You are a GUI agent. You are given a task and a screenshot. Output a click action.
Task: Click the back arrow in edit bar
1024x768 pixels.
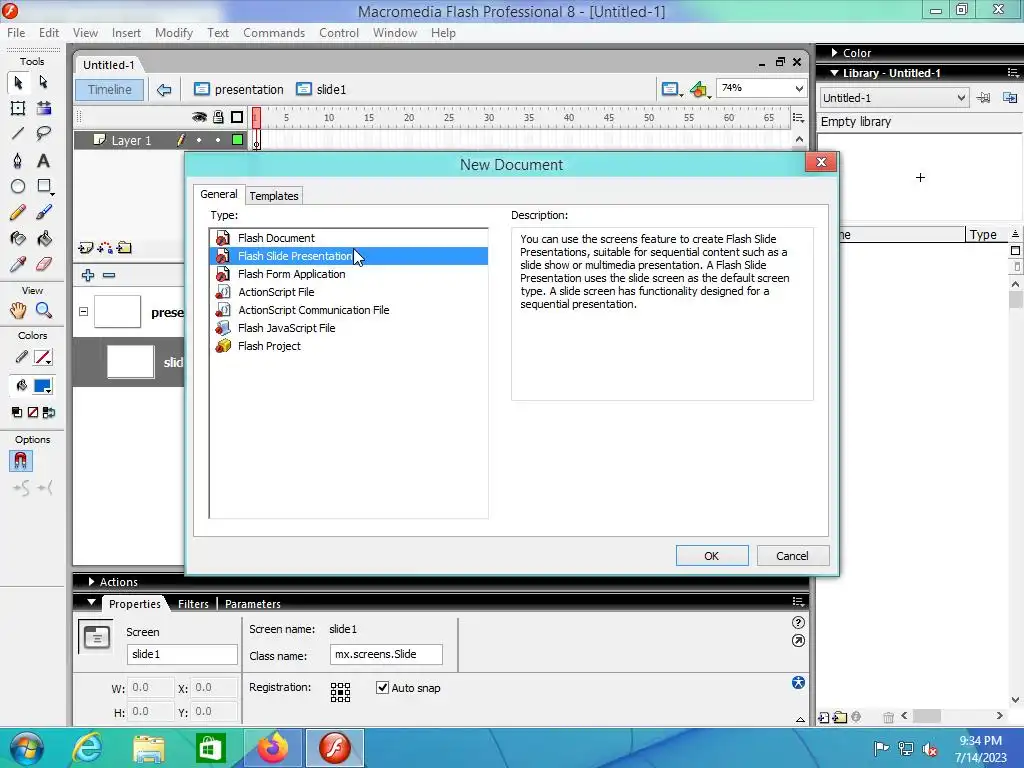tap(164, 89)
